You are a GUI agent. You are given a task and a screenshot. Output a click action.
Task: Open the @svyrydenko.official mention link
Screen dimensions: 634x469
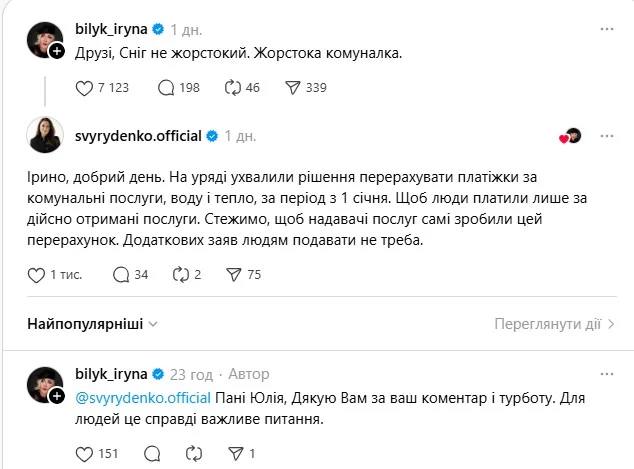click(140, 398)
